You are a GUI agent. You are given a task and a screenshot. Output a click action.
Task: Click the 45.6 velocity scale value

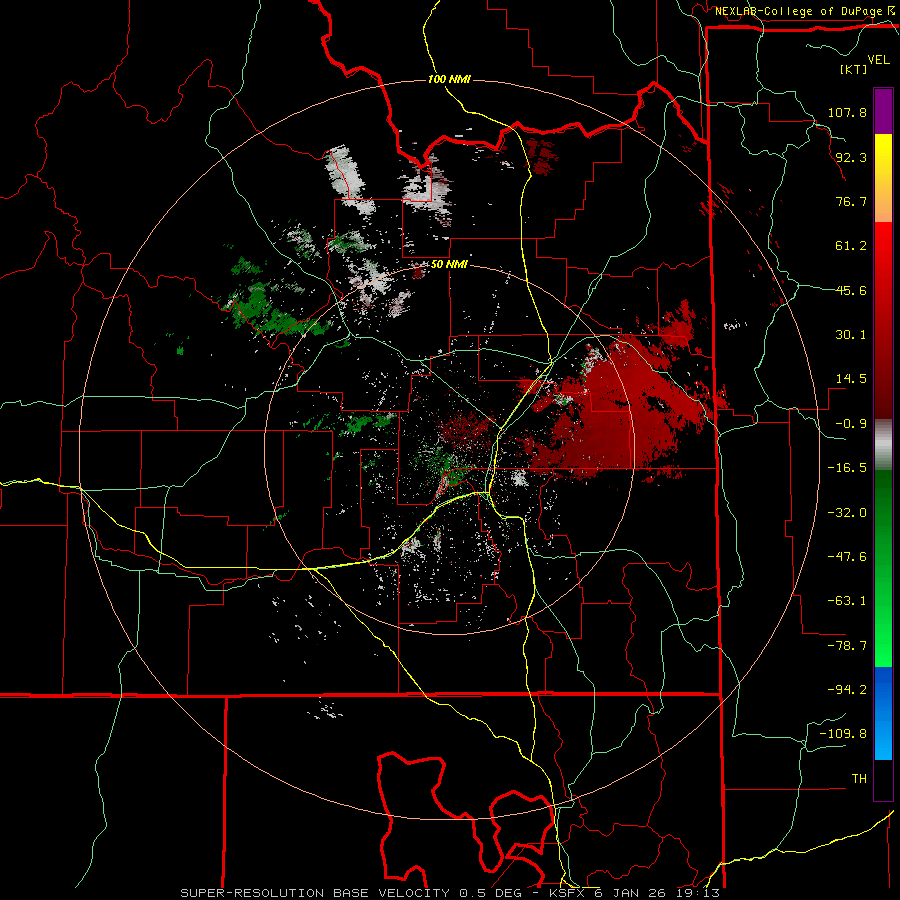(x=851, y=290)
